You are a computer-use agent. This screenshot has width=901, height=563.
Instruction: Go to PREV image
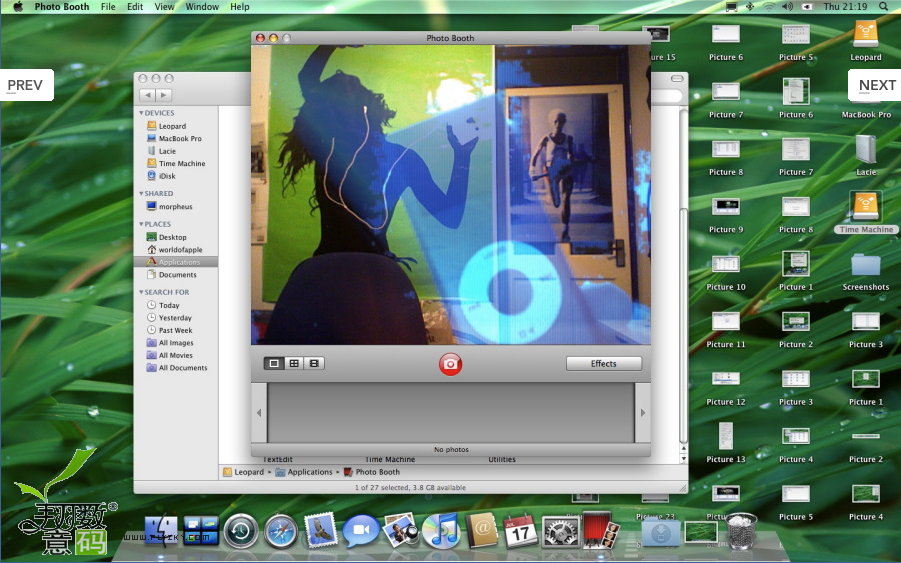(x=26, y=85)
